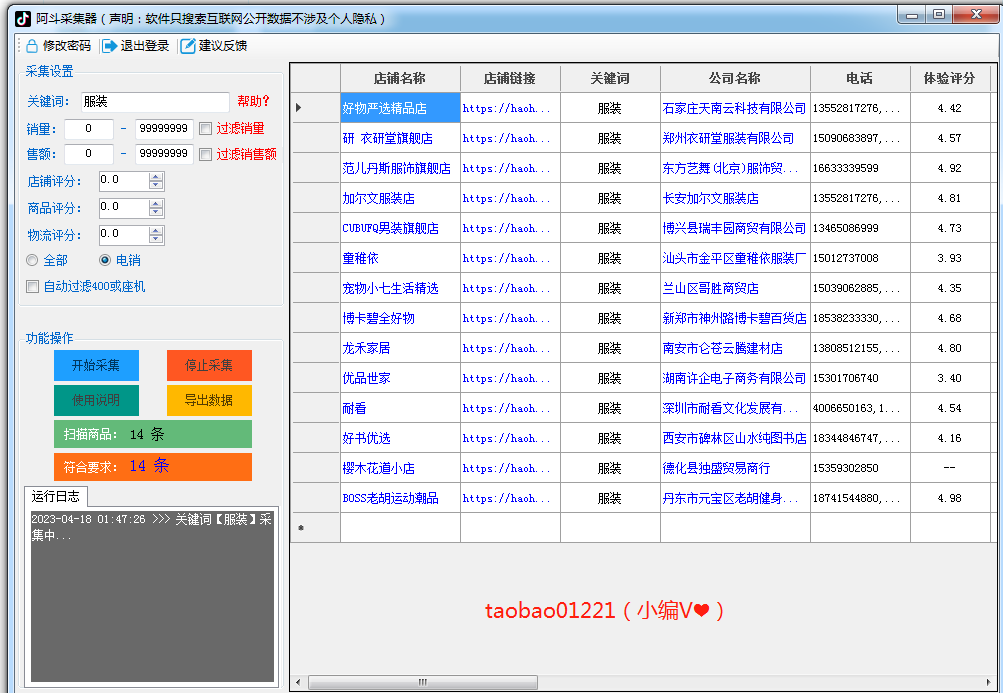Increase 商品评分 with up arrow
1003x693 pixels.
tap(156, 203)
